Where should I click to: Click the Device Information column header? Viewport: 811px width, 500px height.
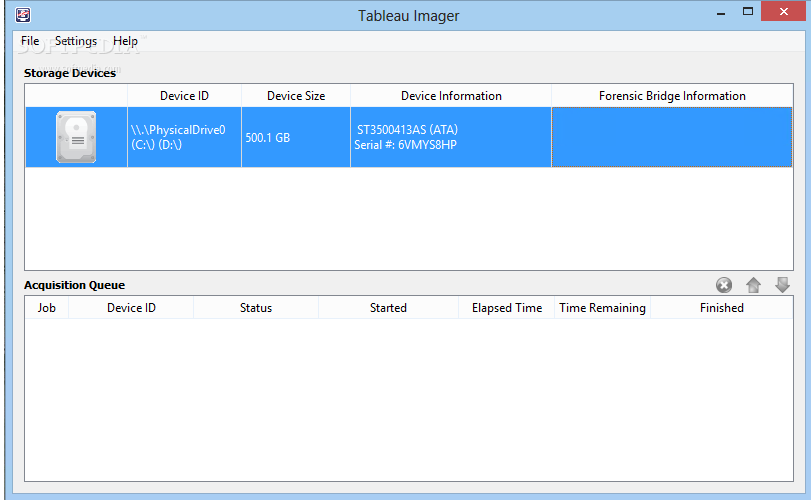click(451, 96)
